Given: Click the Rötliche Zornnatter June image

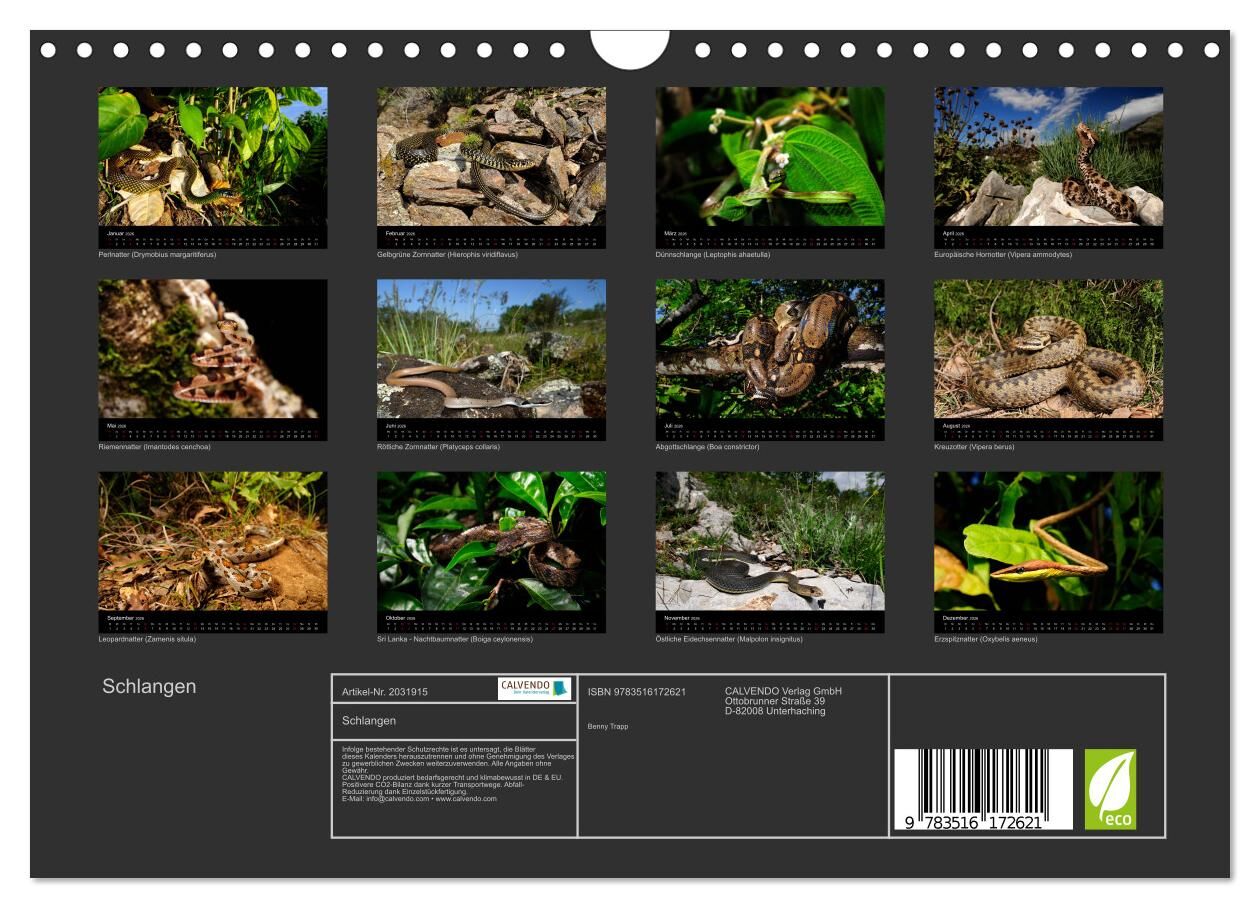Looking at the screenshot, I should 491,349.
